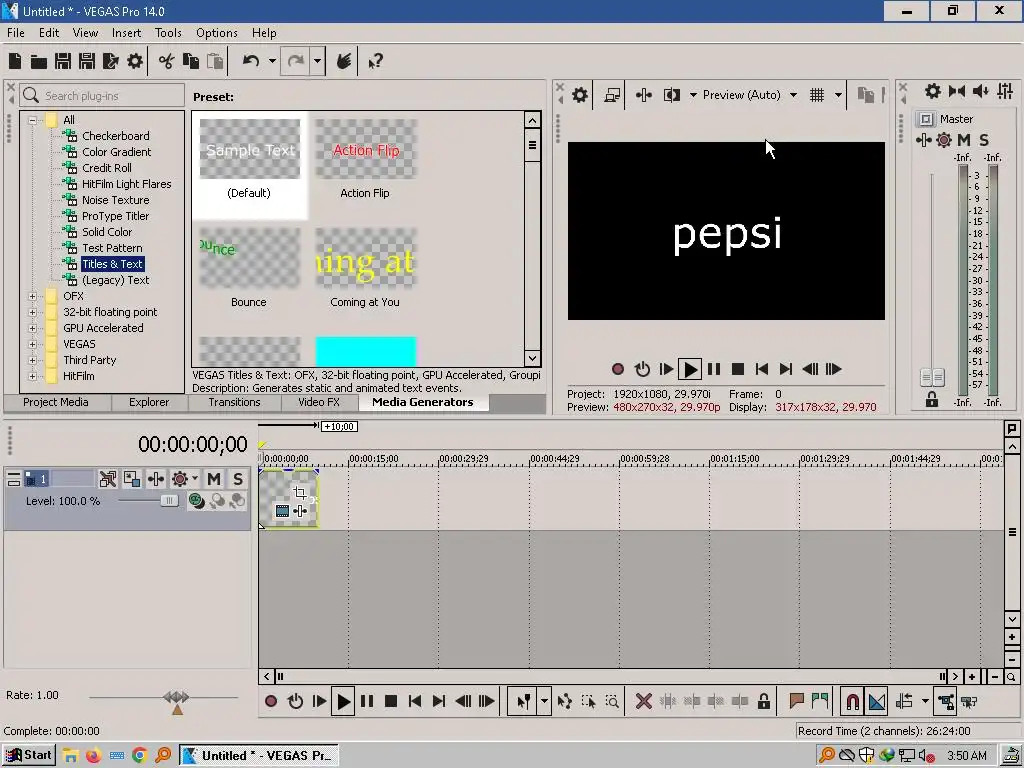This screenshot has height=768, width=1024.
Task: Stop playback in the preview window
Action: 738,369
